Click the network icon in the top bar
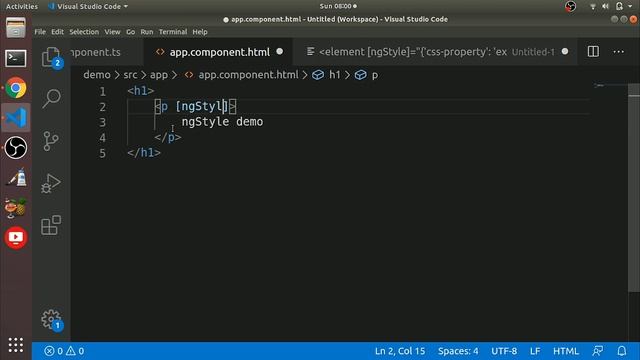Viewport: 640px width, 360px height. pyautogui.click(x=593, y=6)
